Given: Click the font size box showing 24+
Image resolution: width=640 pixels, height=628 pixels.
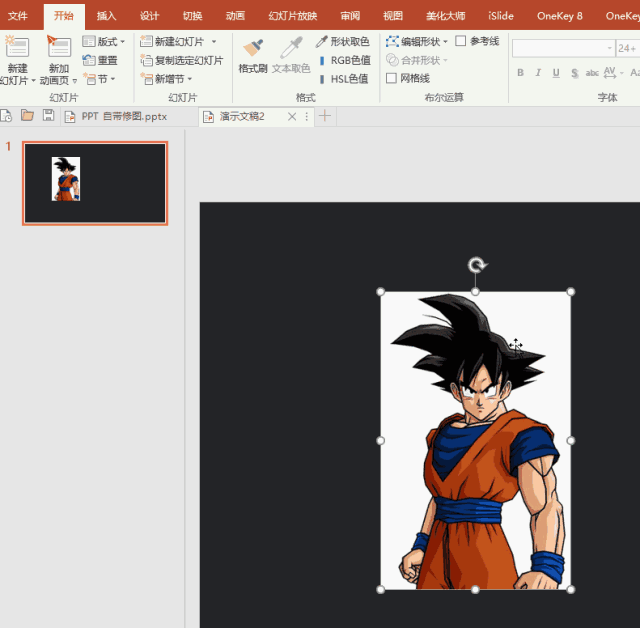Looking at the screenshot, I should [627, 48].
